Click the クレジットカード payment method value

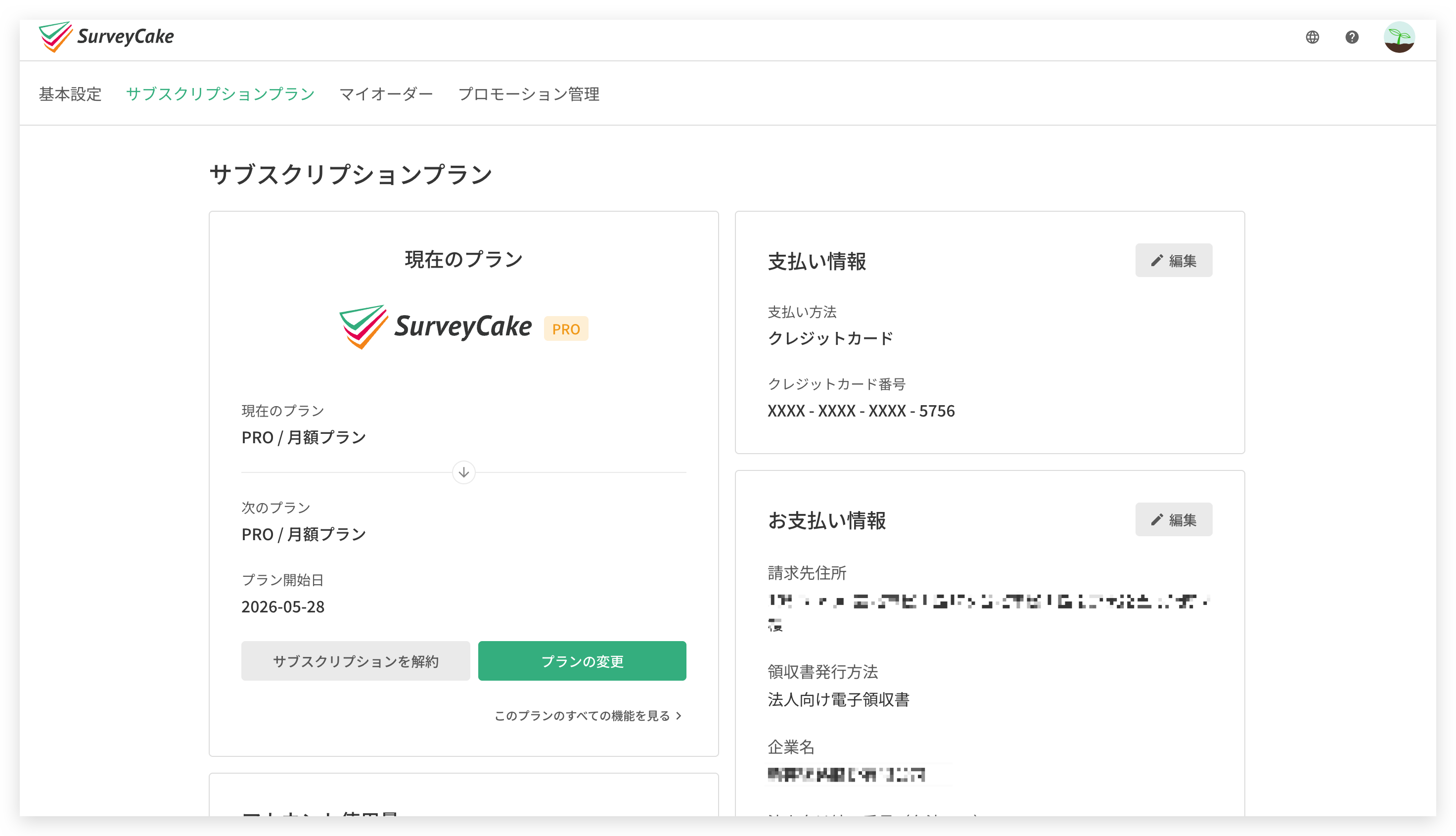coord(830,339)
